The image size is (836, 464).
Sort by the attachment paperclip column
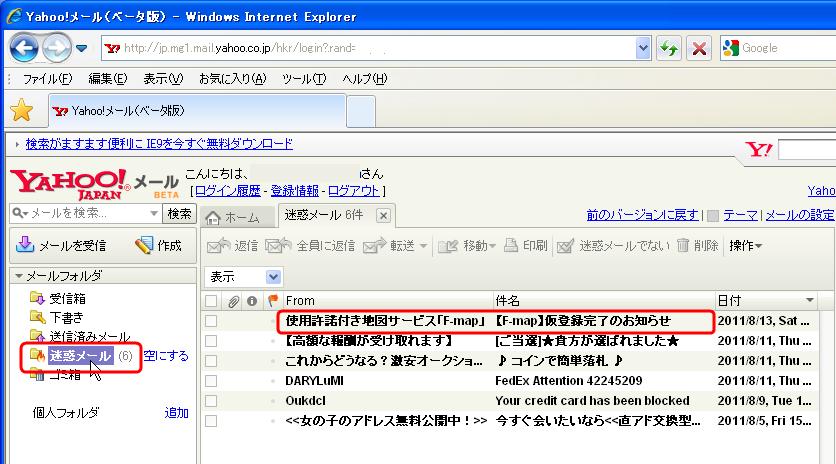point(233,301)
